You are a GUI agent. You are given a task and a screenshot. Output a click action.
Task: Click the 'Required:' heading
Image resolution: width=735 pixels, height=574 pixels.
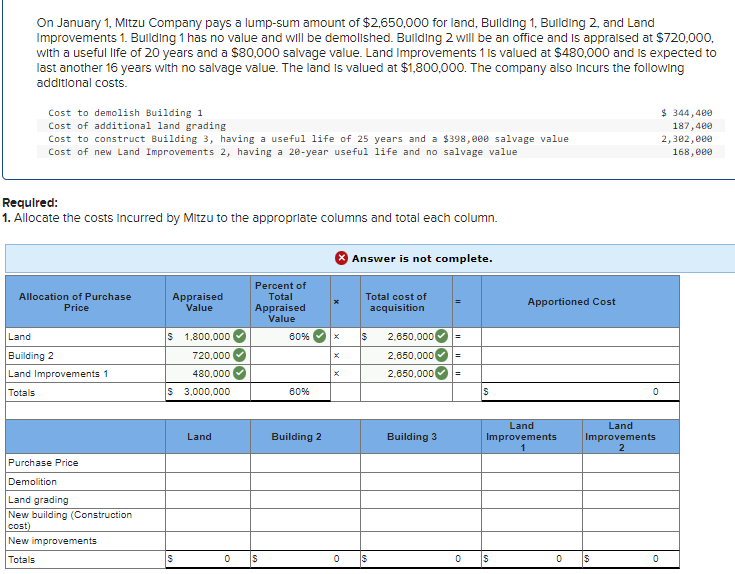click(30, 203)
